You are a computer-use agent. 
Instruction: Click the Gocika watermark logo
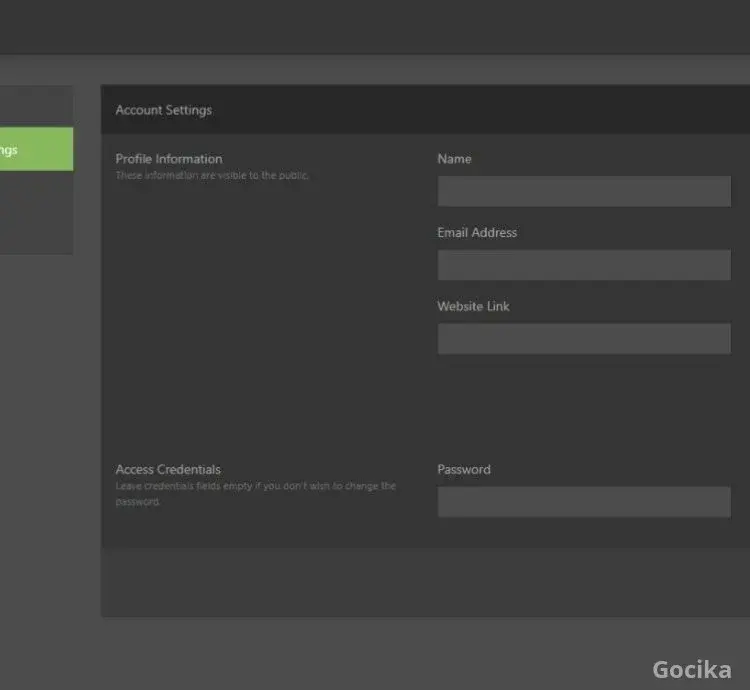[x=691, y=669]
